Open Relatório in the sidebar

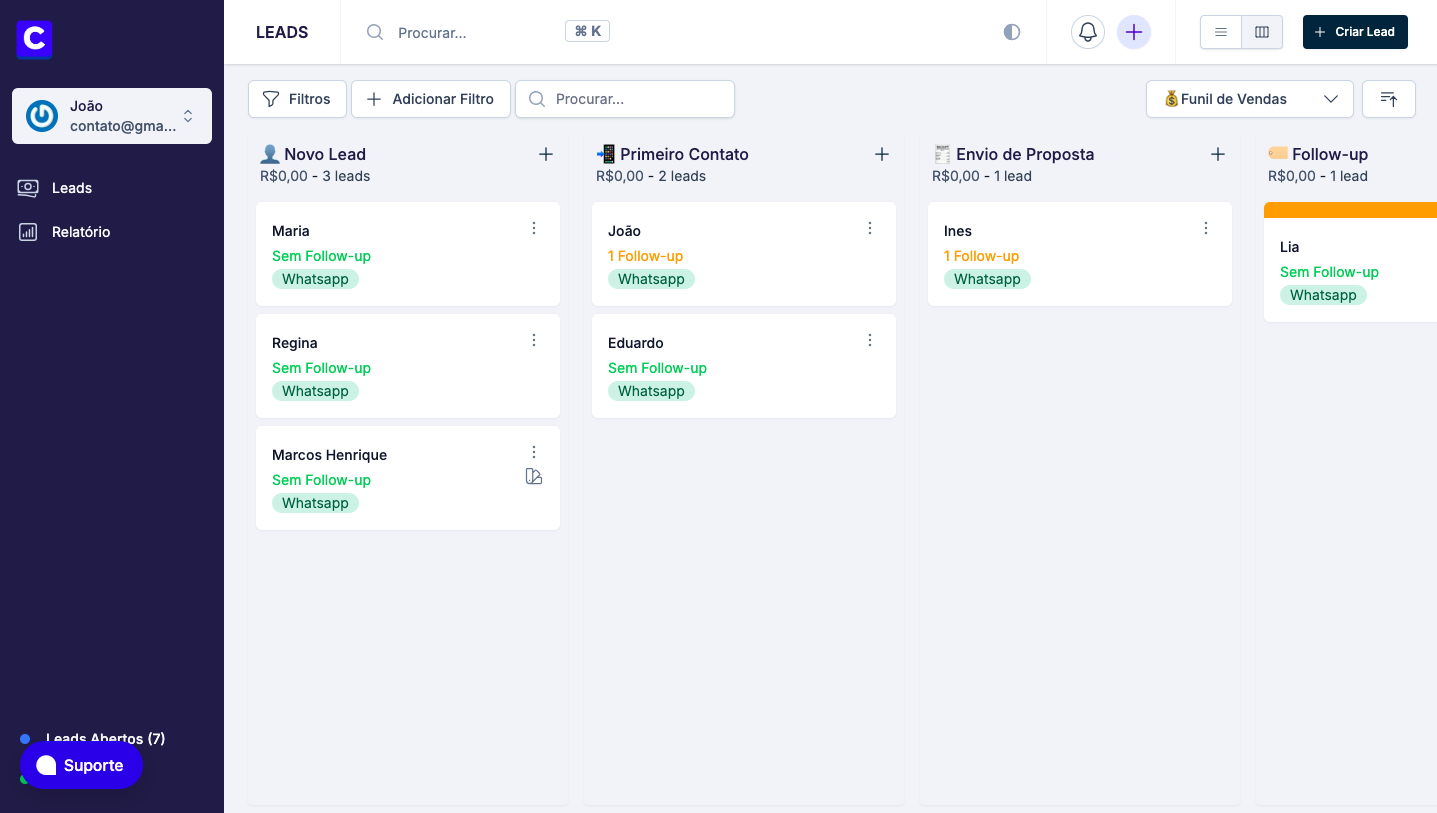pyautogui.click(x=80, y=232)
